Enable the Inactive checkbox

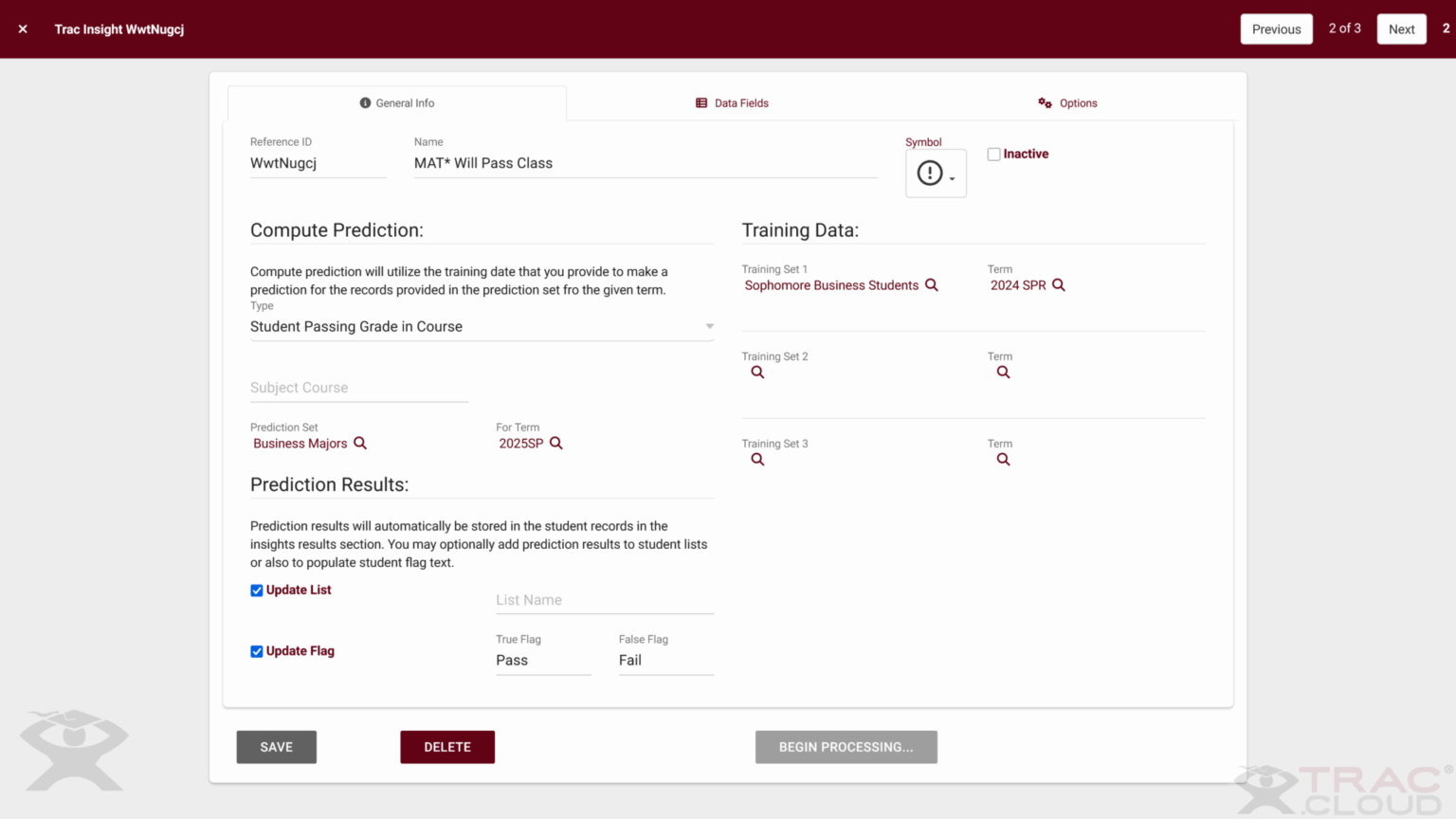[993, 155]
